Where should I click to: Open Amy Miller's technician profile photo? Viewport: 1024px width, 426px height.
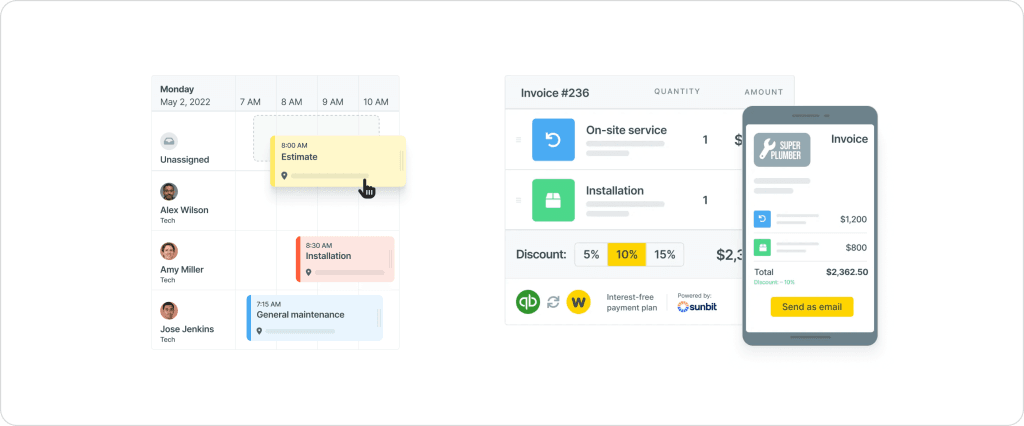tap(169, 251)
